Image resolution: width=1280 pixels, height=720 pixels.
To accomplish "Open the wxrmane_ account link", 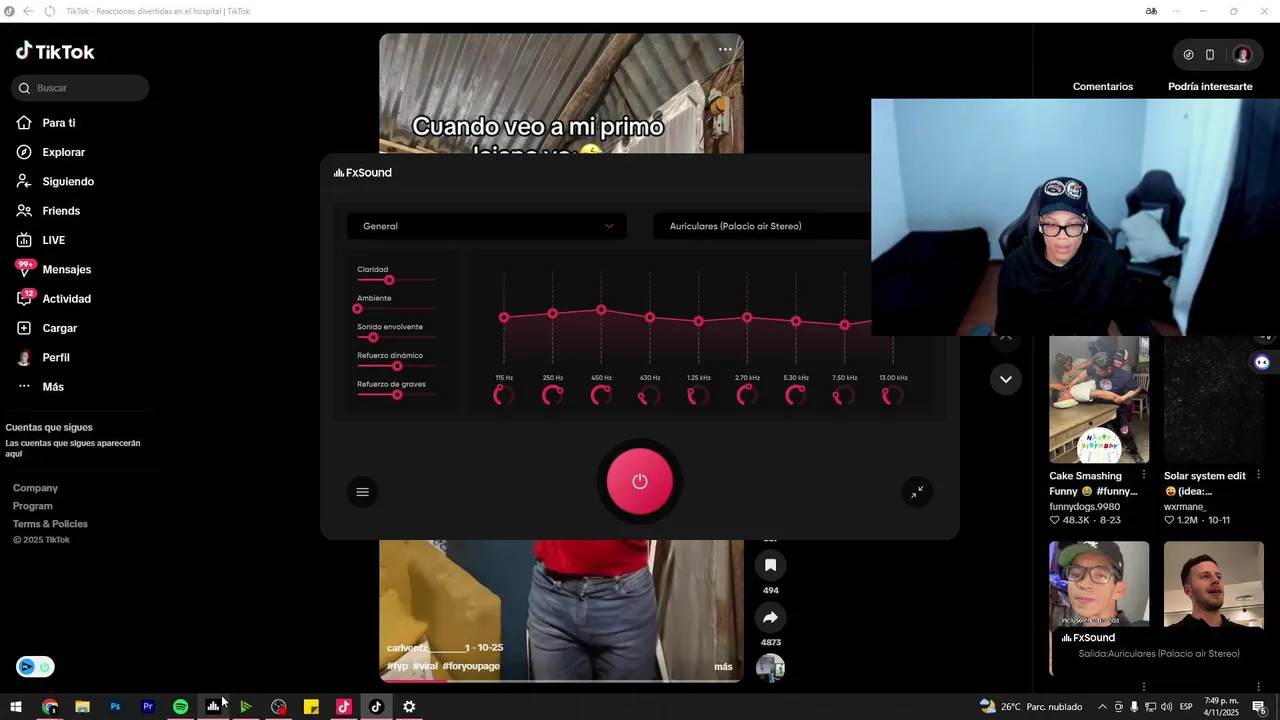I will click(x=1185, y=507).
